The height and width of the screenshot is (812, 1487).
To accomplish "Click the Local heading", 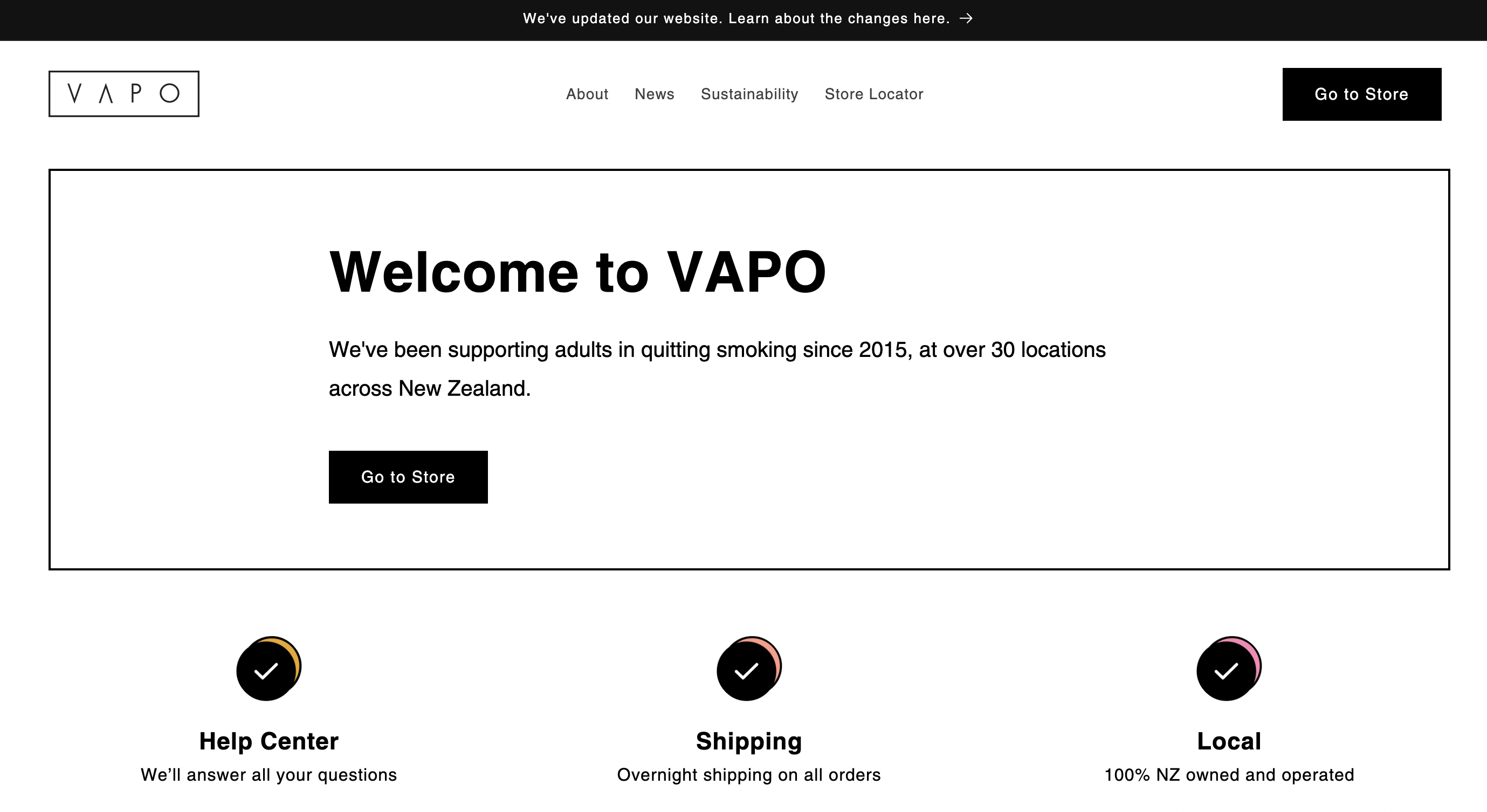I will [1229, 741].
